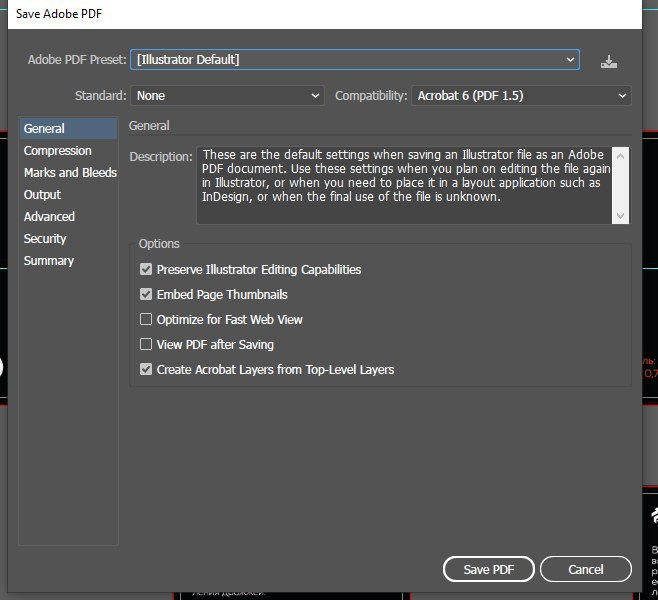658x600 pixels.
Task: Open the Marks and Bleeds section
Action: pyautogui.click(x=70, y=172)
